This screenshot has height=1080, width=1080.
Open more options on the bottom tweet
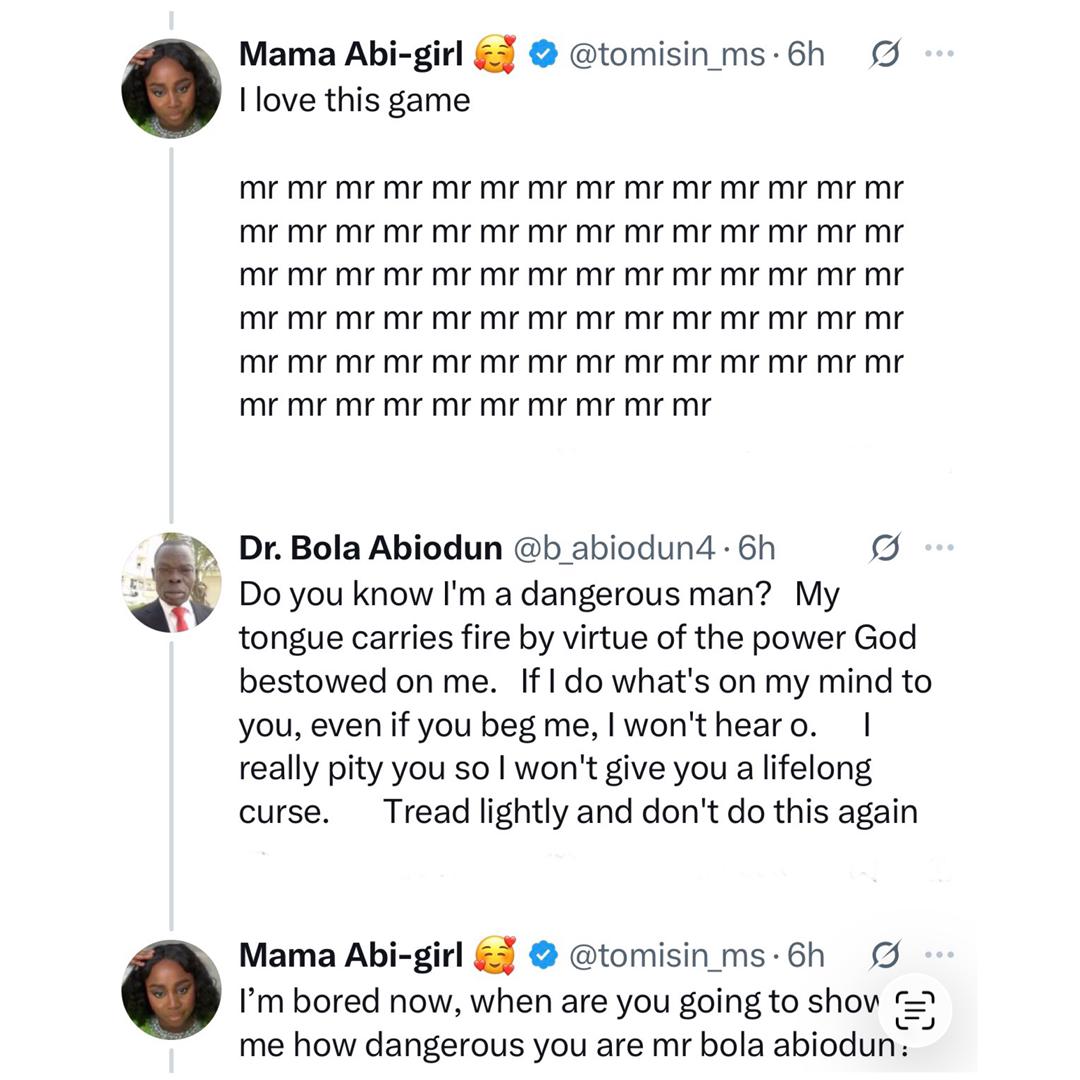939,956
